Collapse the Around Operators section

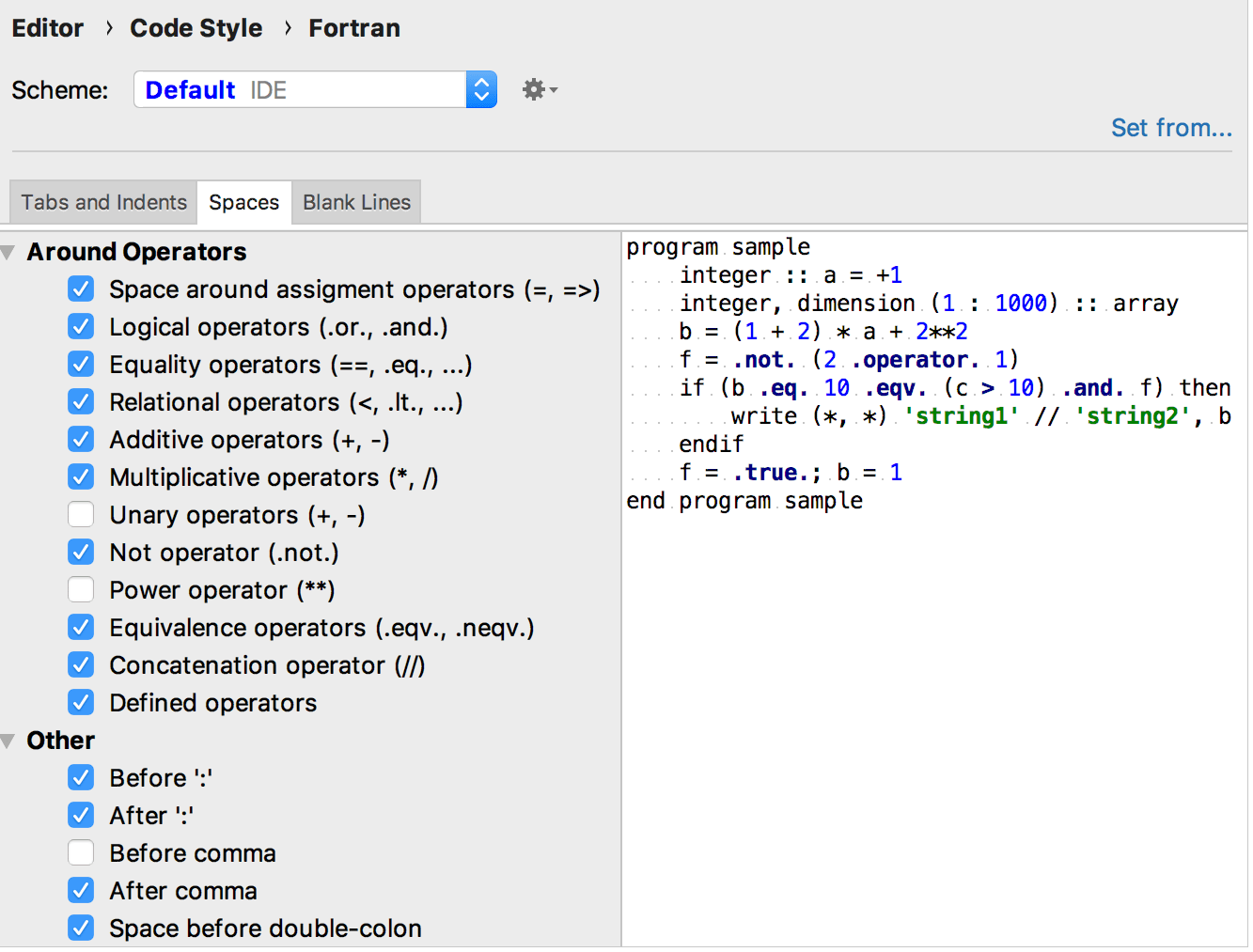coord(8,251)
